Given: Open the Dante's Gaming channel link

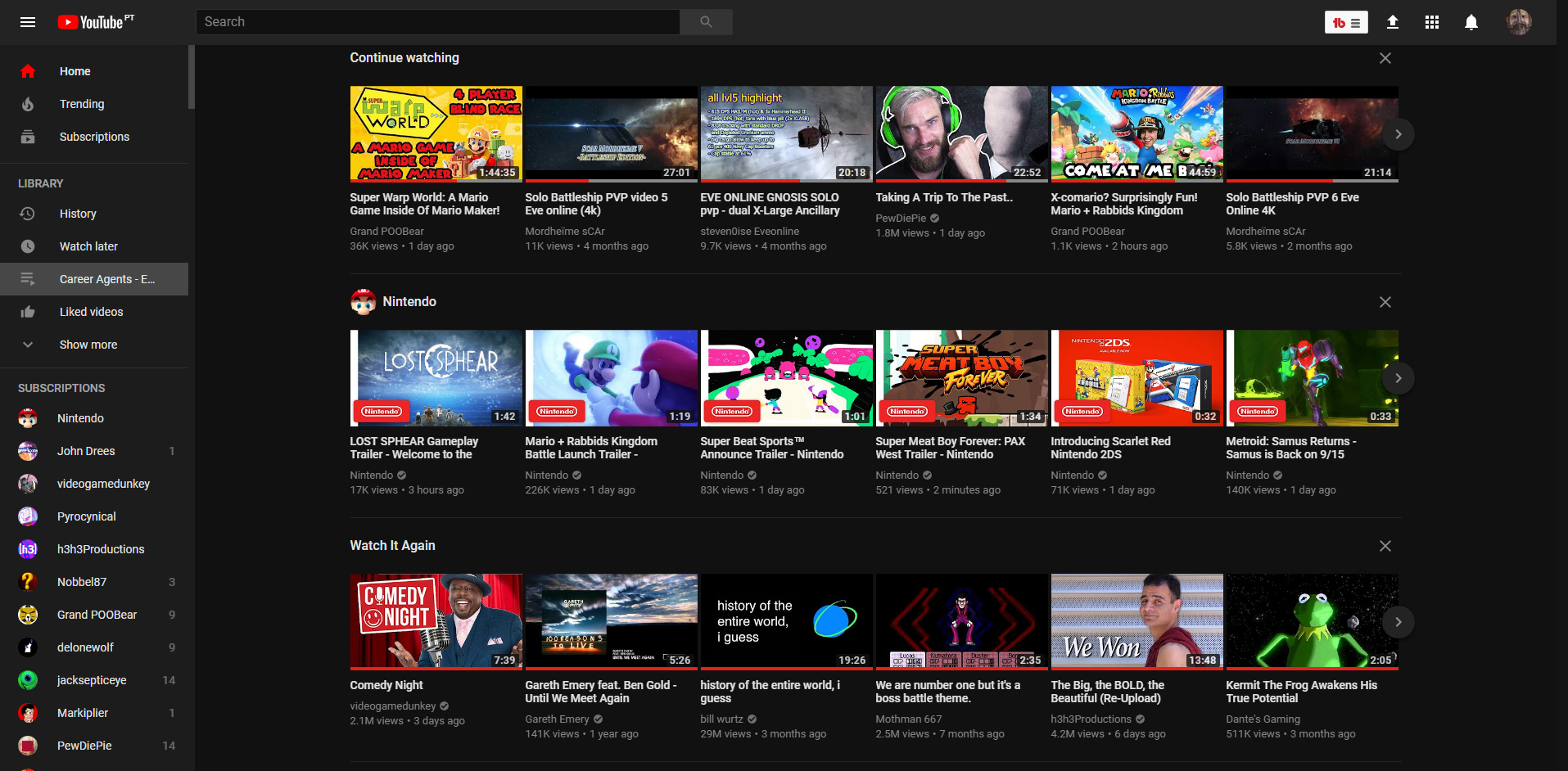Looking at the screenshot, I should pos(1263,719).
